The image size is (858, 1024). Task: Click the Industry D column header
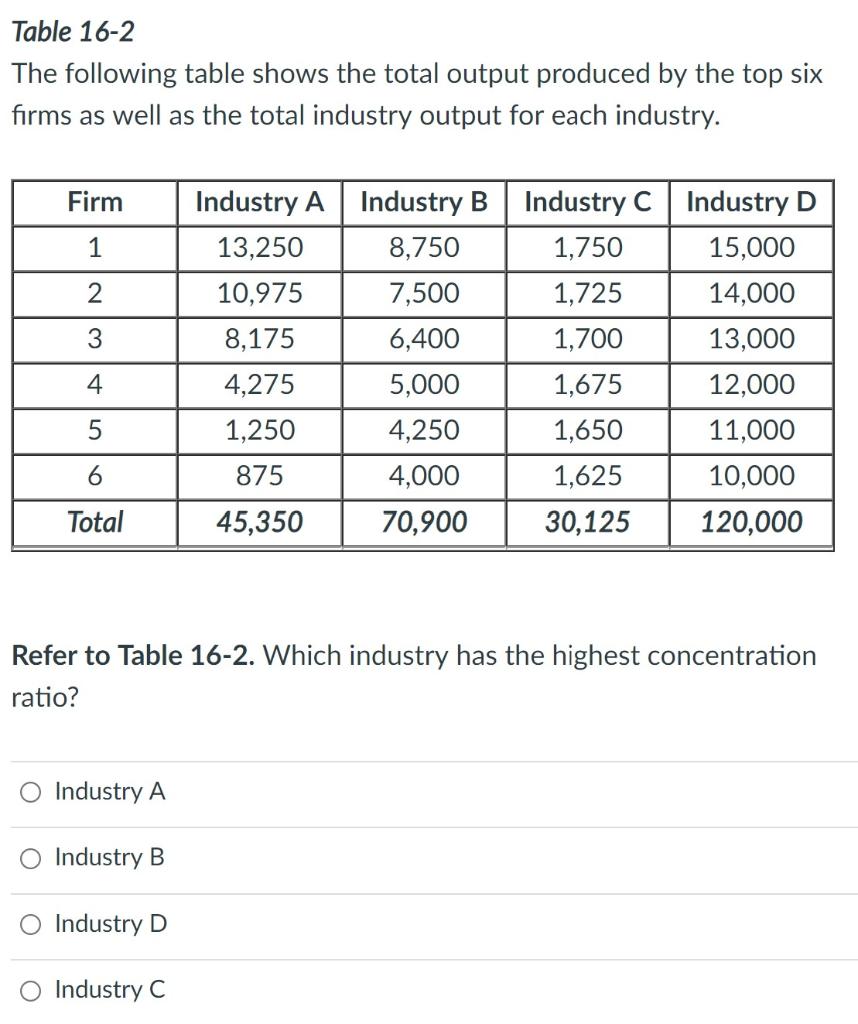tap(752, 203)
